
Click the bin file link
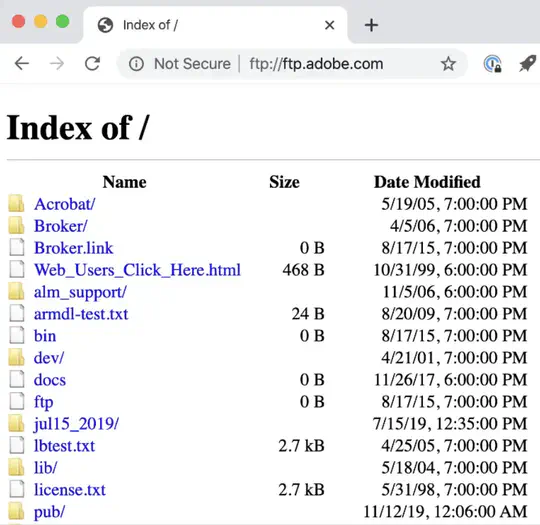(45, 336)
